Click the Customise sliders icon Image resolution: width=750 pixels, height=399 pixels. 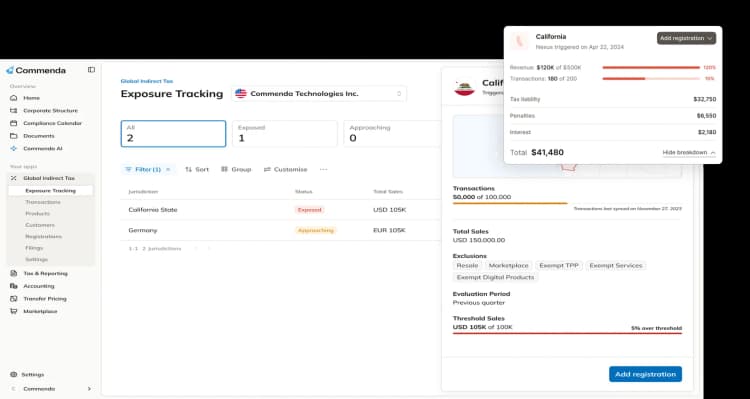[267, 169]
